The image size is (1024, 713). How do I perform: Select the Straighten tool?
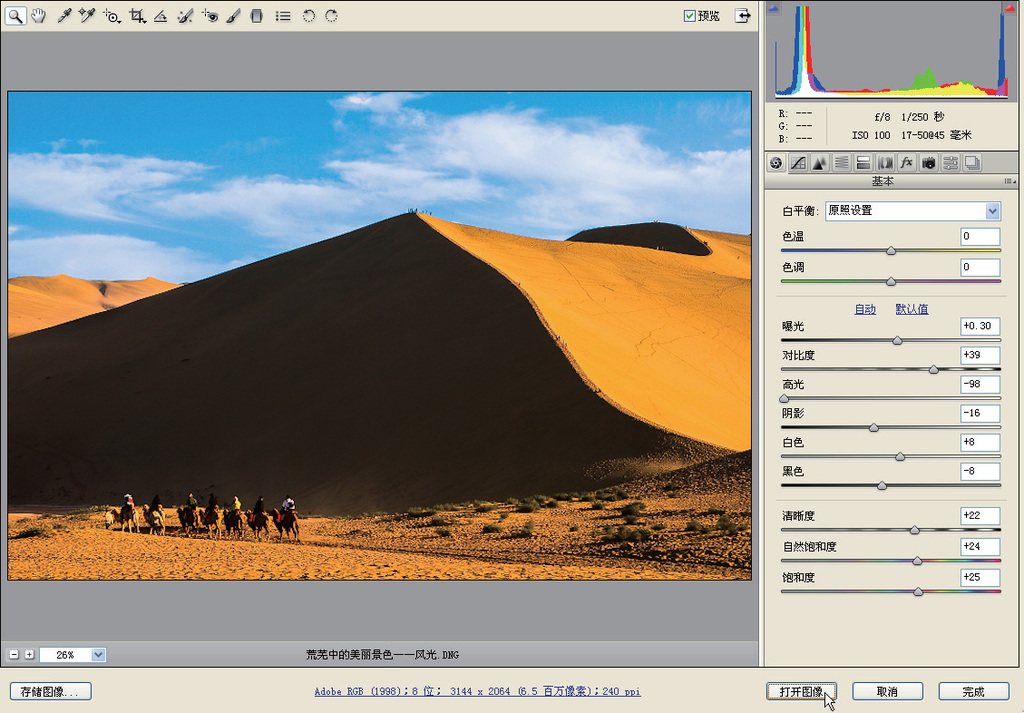click(161, 16)
